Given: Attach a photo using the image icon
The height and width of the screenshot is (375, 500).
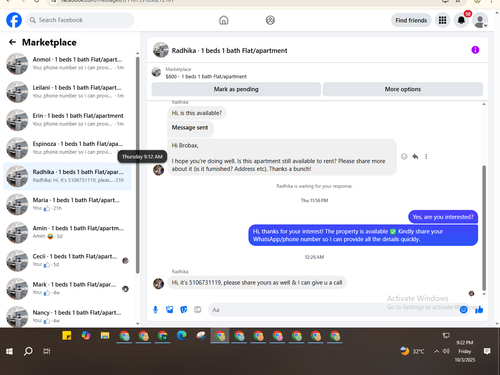Looking at the screenshot, I should tap(170, 310).
